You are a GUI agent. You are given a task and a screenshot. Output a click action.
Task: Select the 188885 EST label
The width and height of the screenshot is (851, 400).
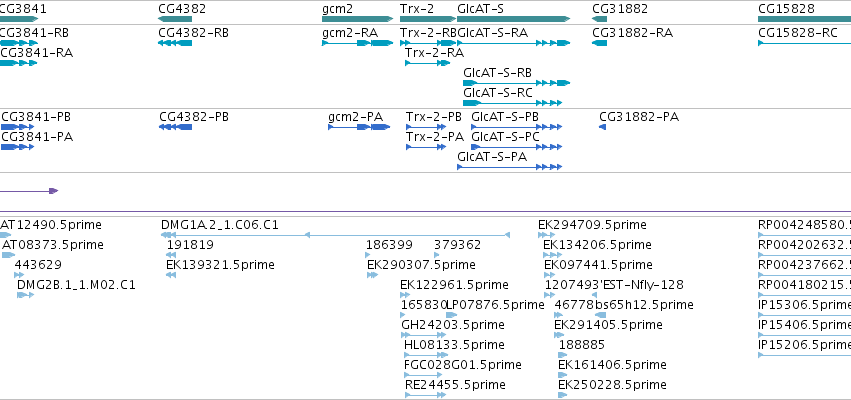(x=582, y=345)
